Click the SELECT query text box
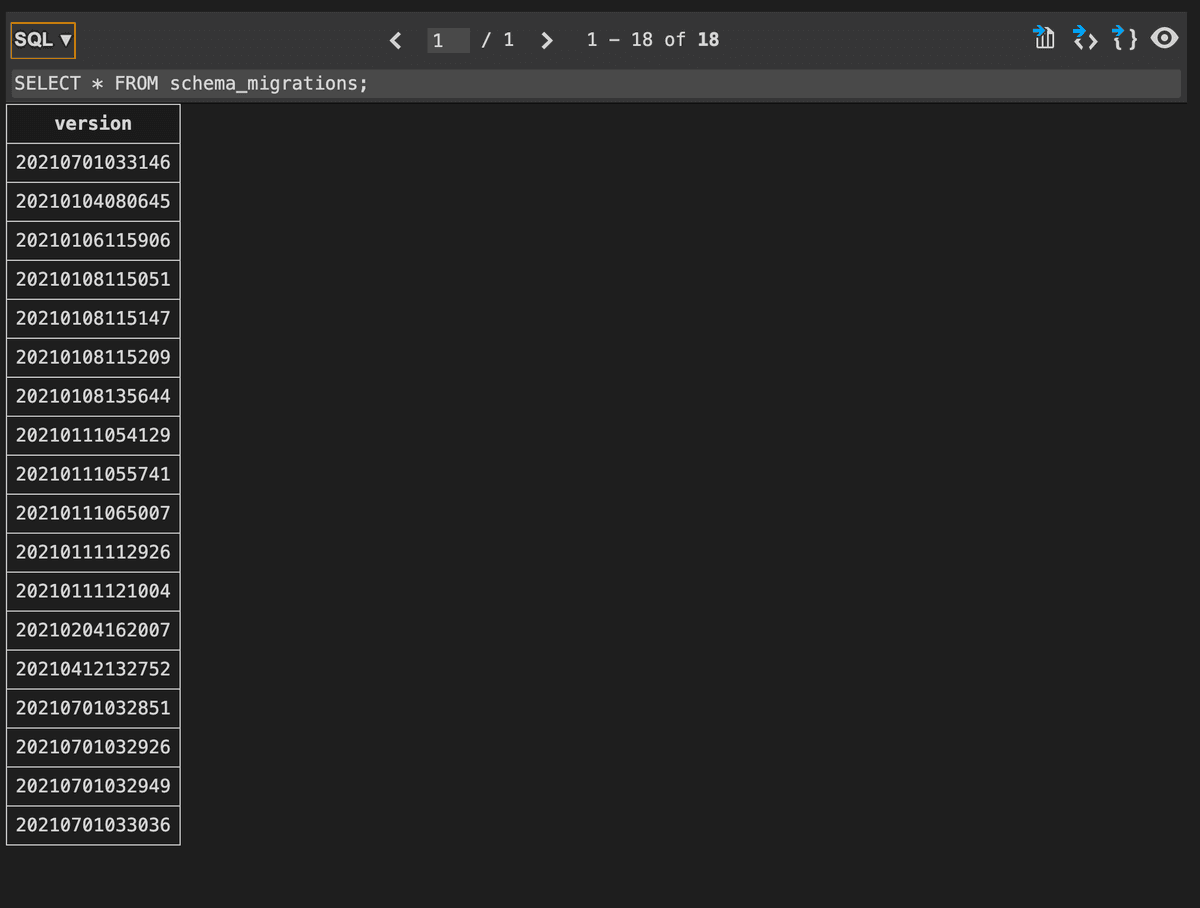1200x908 pixels. (596, 83)
